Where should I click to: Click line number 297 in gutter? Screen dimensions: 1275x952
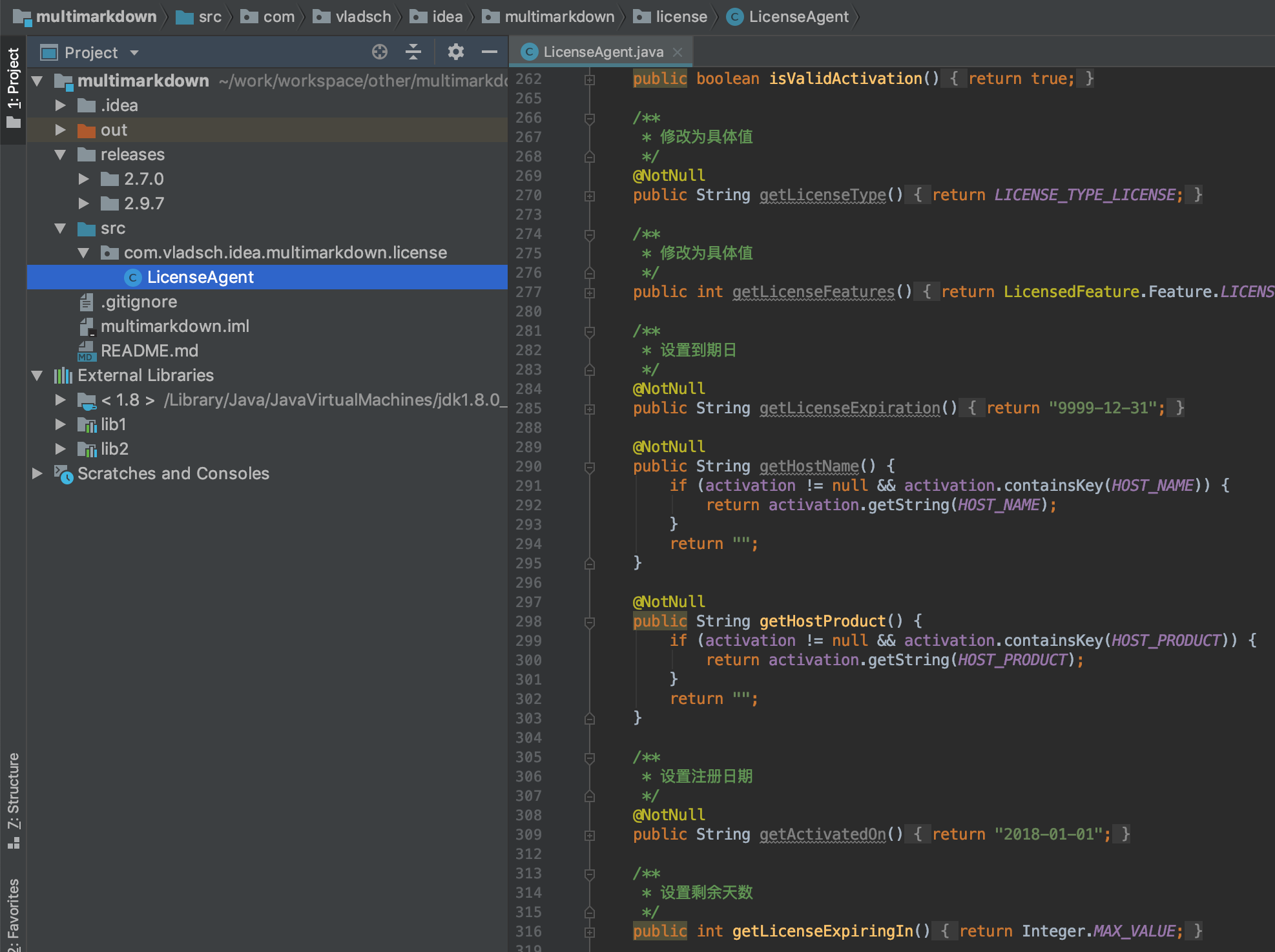(x=528, y=602)
